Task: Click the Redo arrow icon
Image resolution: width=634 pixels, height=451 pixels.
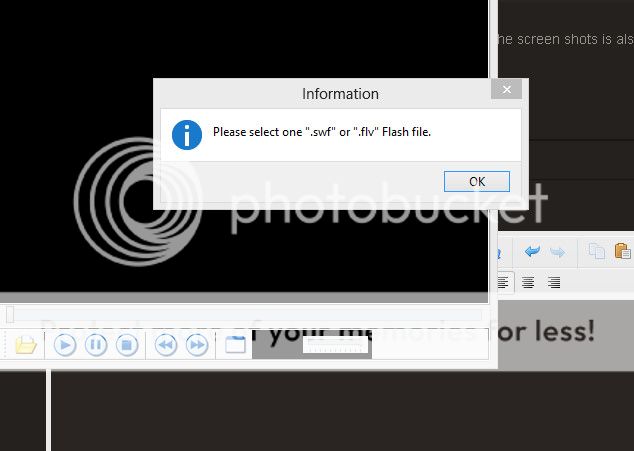Action: pyautogui.click(x=557, y=252)
